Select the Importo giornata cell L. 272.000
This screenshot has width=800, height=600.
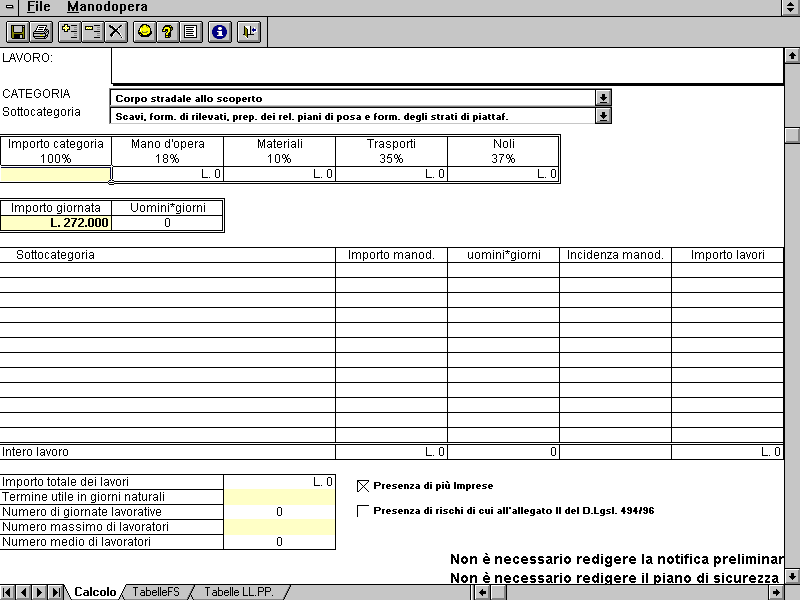point(56,223)
